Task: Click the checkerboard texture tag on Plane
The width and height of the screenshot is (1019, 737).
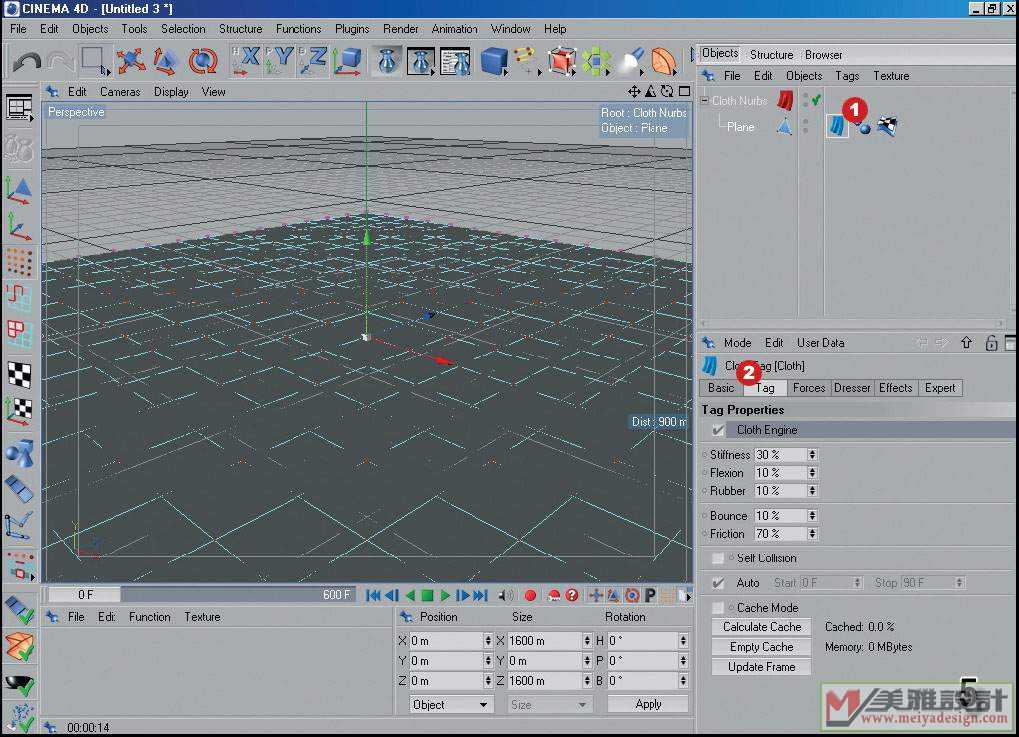Action: coord(888,125)
